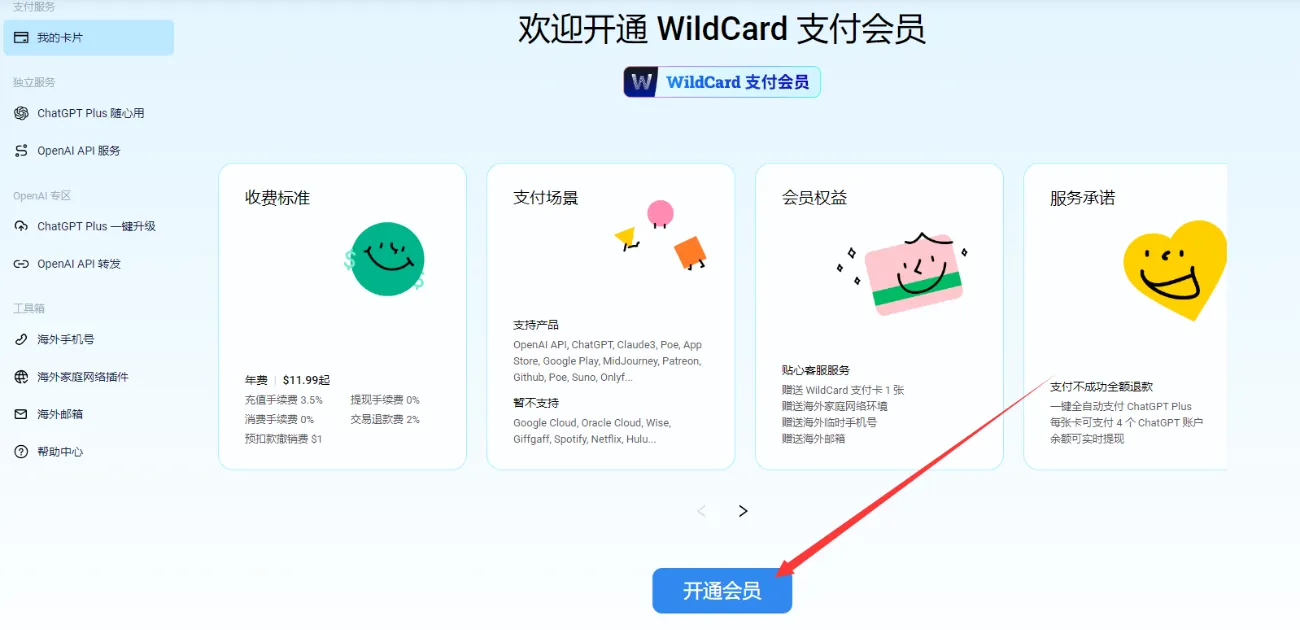Select the 收费标准 pricing card
This screenshot has height=630, width=1300.
342,316
